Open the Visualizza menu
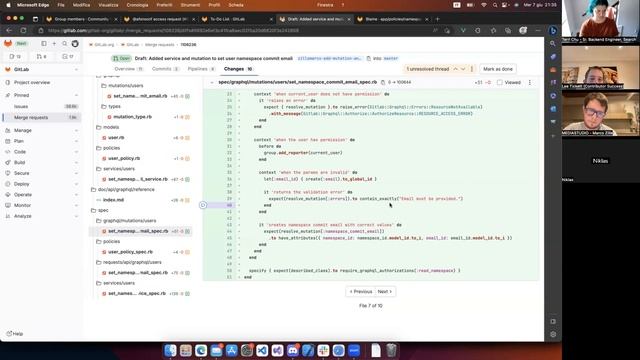Image resolution: width=640 pixels, height=360 pixels. (x=108, y=5)
